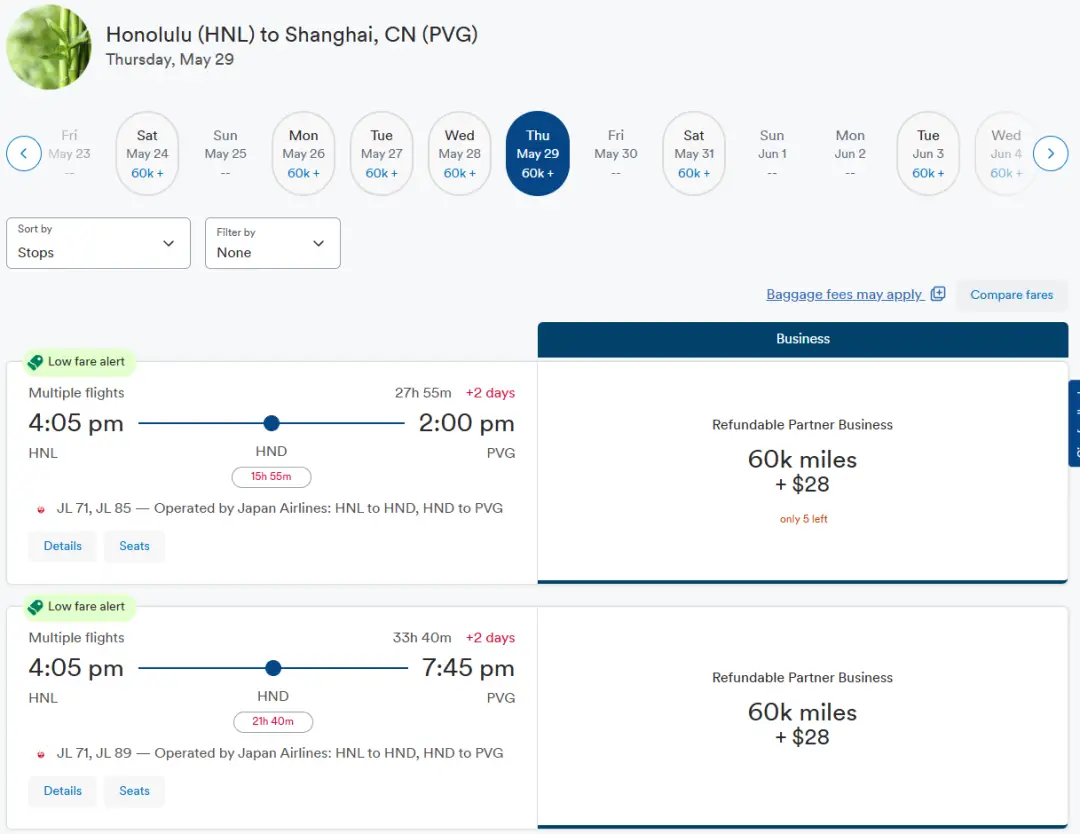
Task: Open Baggage fees may apply link
Action: [844, 294]
